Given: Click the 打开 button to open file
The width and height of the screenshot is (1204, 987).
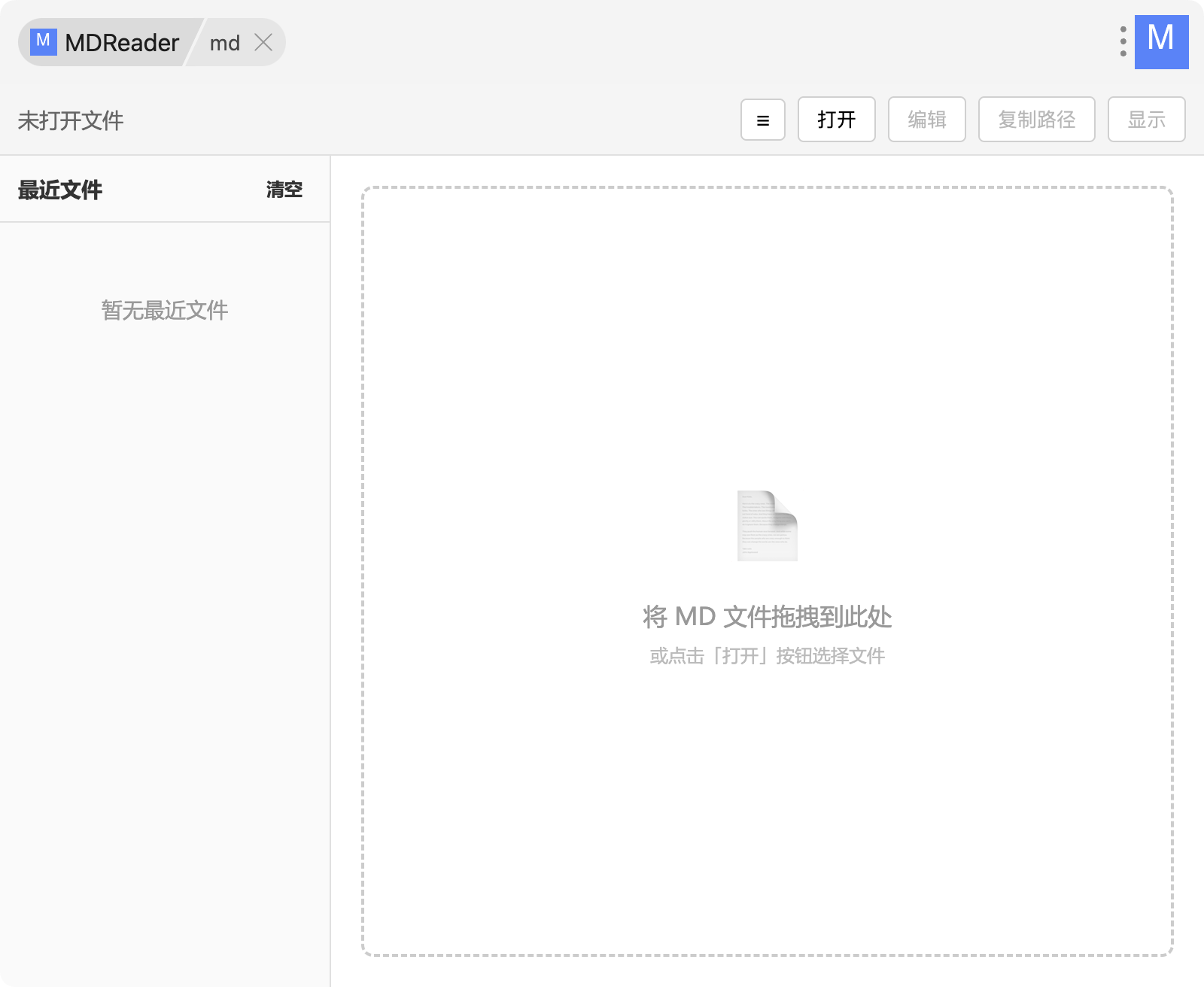Looking at the screenshot, I should coord(837,119).
